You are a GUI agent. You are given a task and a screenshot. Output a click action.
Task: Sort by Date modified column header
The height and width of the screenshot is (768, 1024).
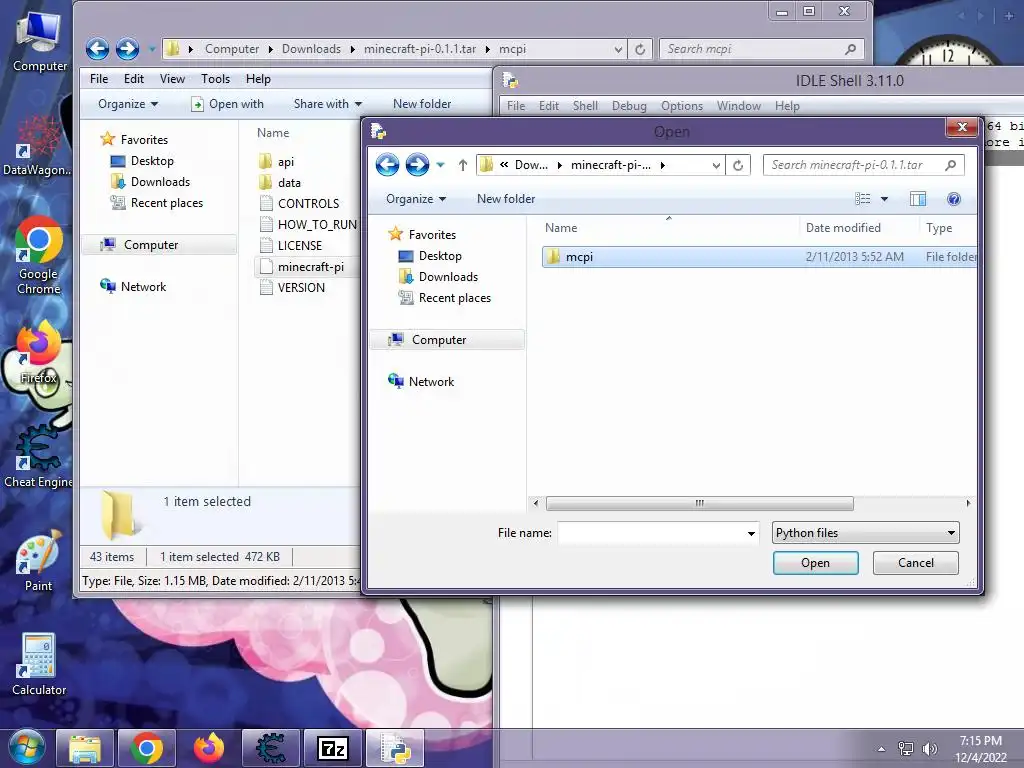pos(842,228)
